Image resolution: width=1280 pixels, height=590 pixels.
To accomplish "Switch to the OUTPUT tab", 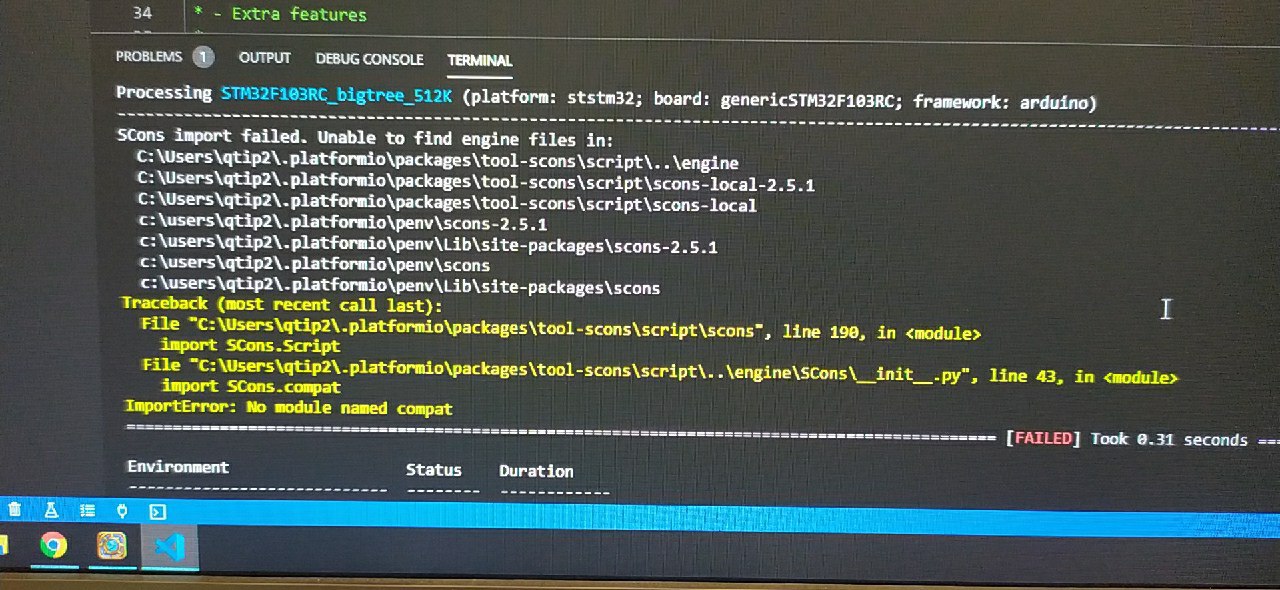I will pyautogui.click(x=265, y=58).
